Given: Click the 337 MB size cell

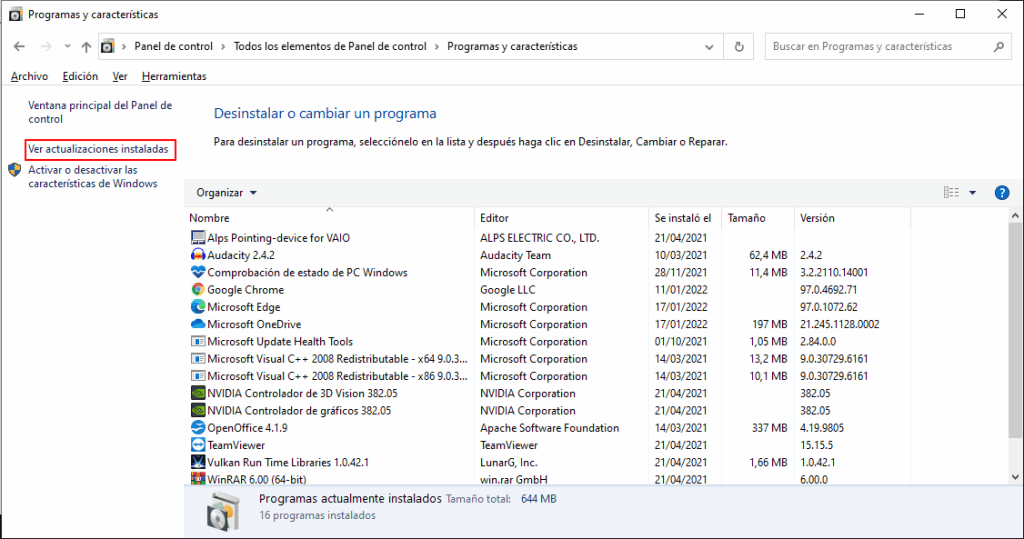Looking at the screenshot, I should [x=769, y=428].
